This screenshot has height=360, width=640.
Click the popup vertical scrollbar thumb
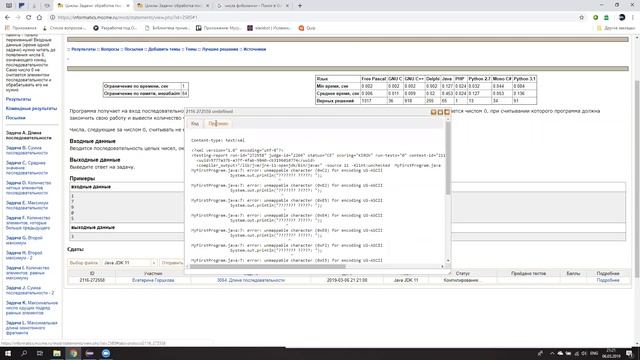pyautogui.click(x=448, y=158)
